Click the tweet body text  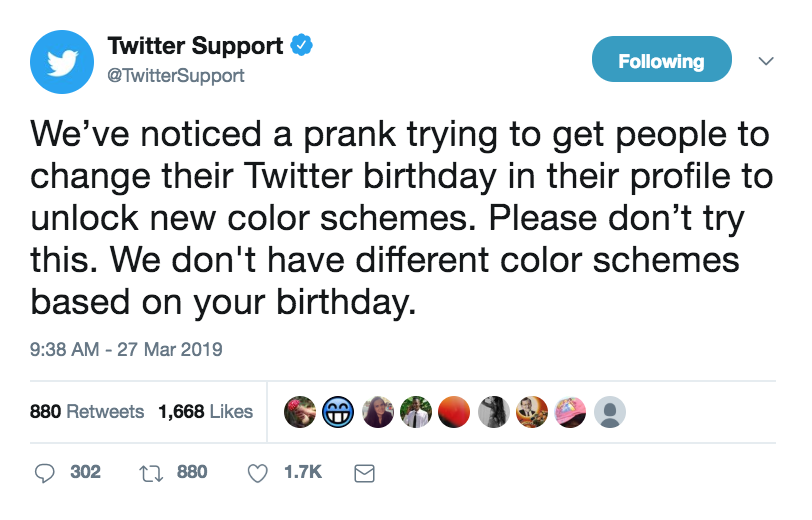[x=400, y=217]
